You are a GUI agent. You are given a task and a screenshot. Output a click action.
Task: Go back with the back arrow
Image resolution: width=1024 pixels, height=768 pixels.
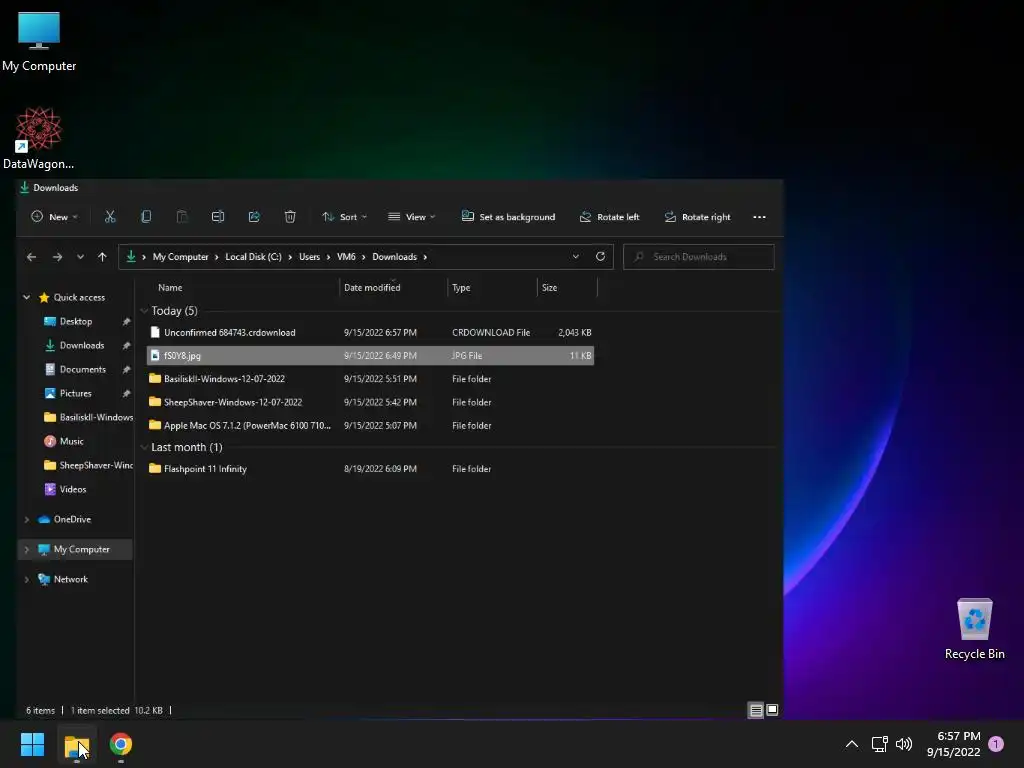coord(31,257)
